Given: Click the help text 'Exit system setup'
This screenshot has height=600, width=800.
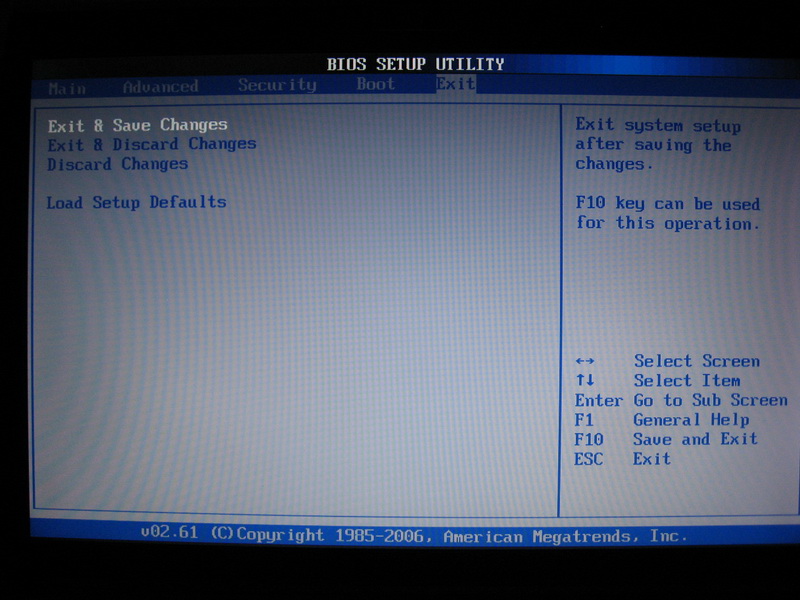Looking at the screenshot, I should (658, 125).
